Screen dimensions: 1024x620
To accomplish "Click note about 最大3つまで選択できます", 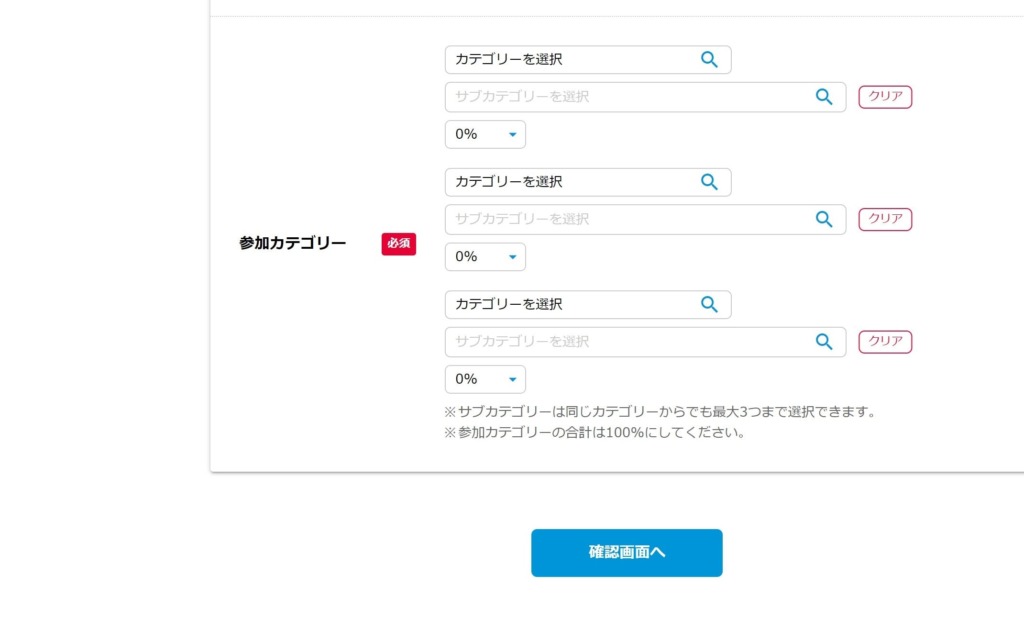I will [x=660, y=412].
